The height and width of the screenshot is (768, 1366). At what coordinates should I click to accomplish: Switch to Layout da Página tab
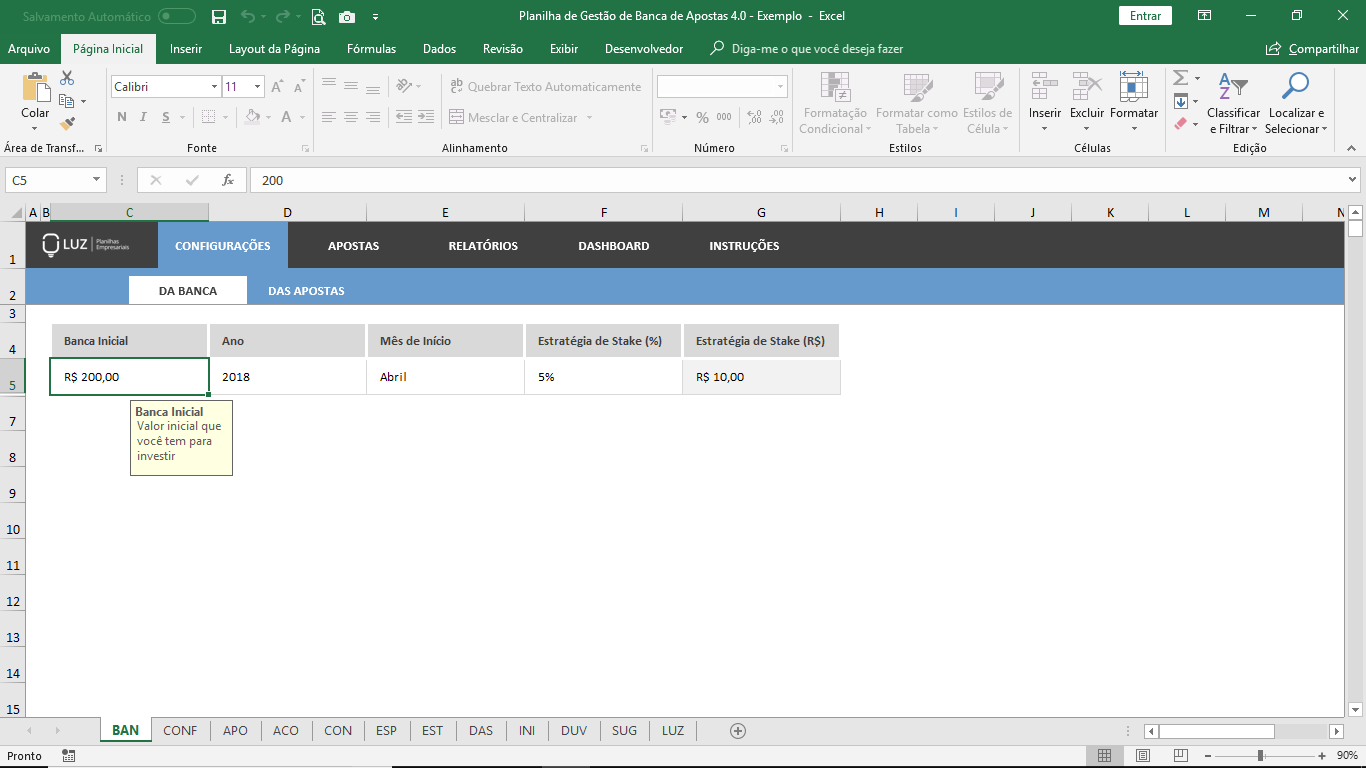tap(274, 49)
